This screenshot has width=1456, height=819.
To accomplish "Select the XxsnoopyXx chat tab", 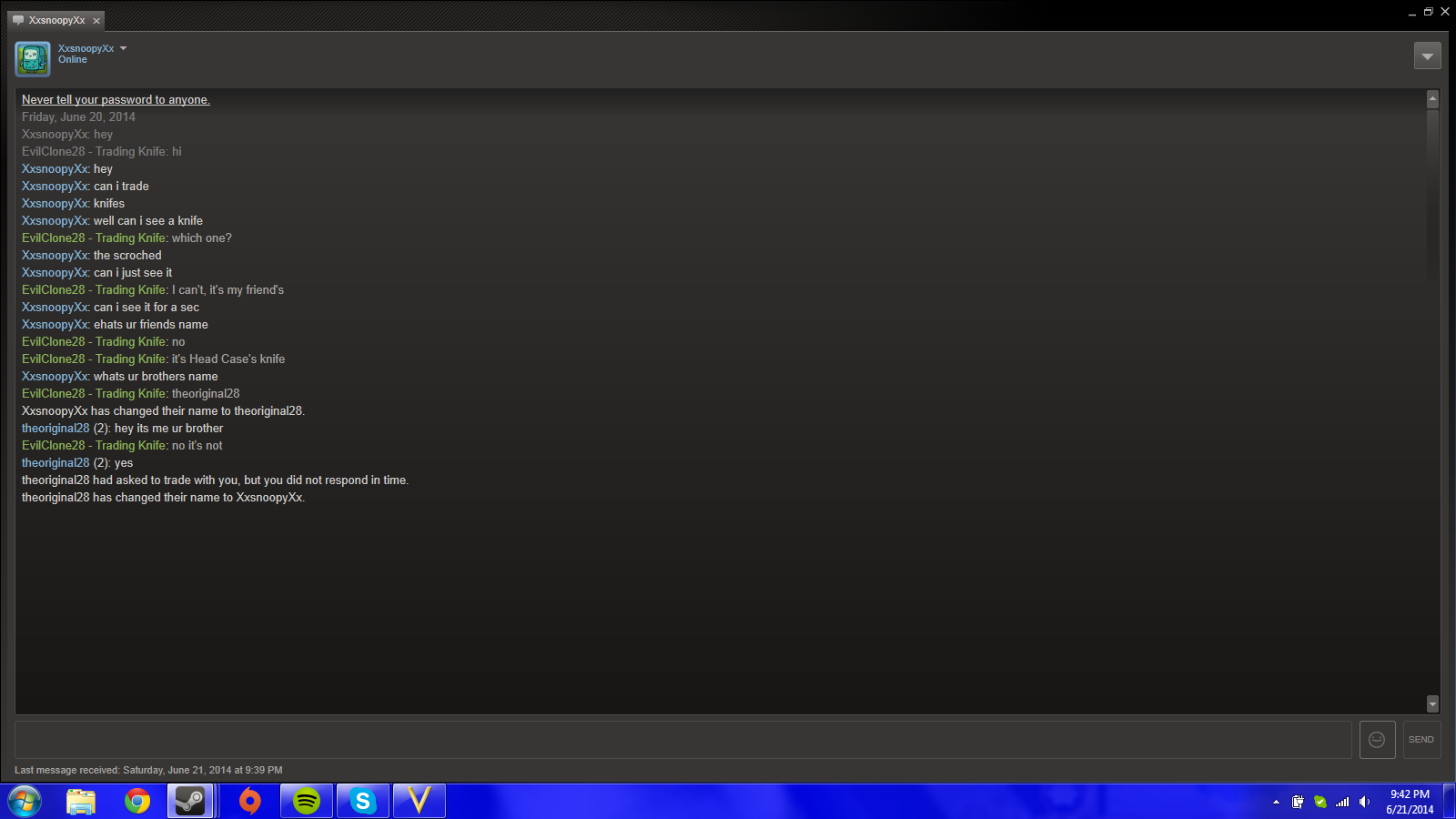I will [56, 20].
